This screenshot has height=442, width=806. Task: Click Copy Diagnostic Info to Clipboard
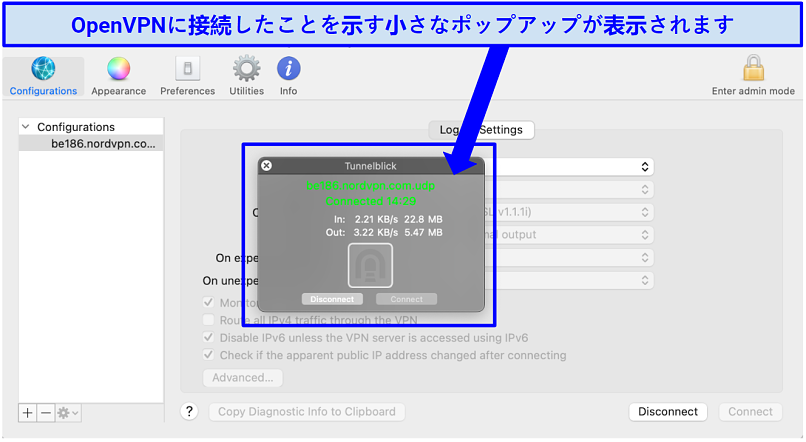click(x=307, y=412)
